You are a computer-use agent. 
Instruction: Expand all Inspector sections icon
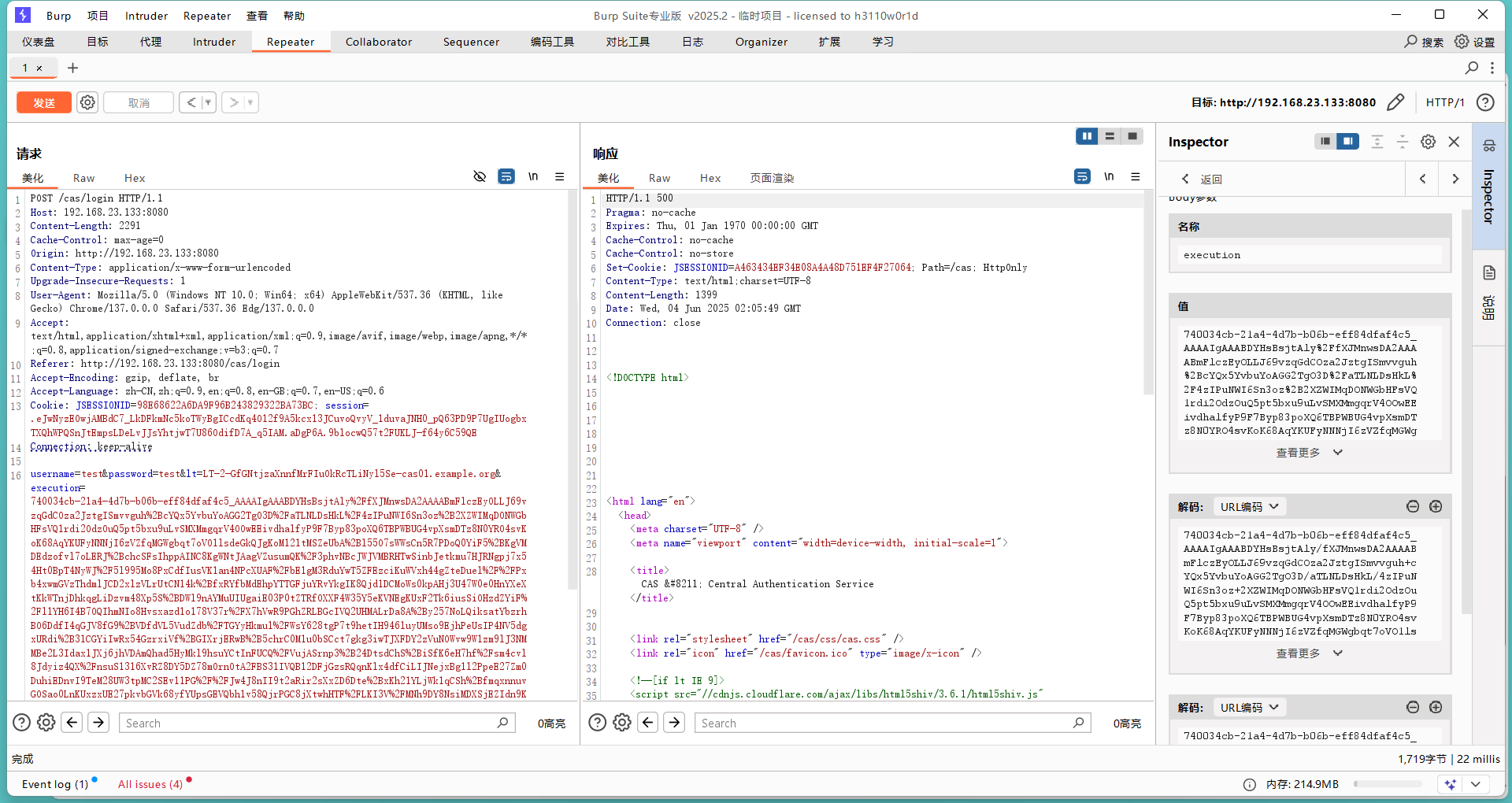coord(1377,142)
